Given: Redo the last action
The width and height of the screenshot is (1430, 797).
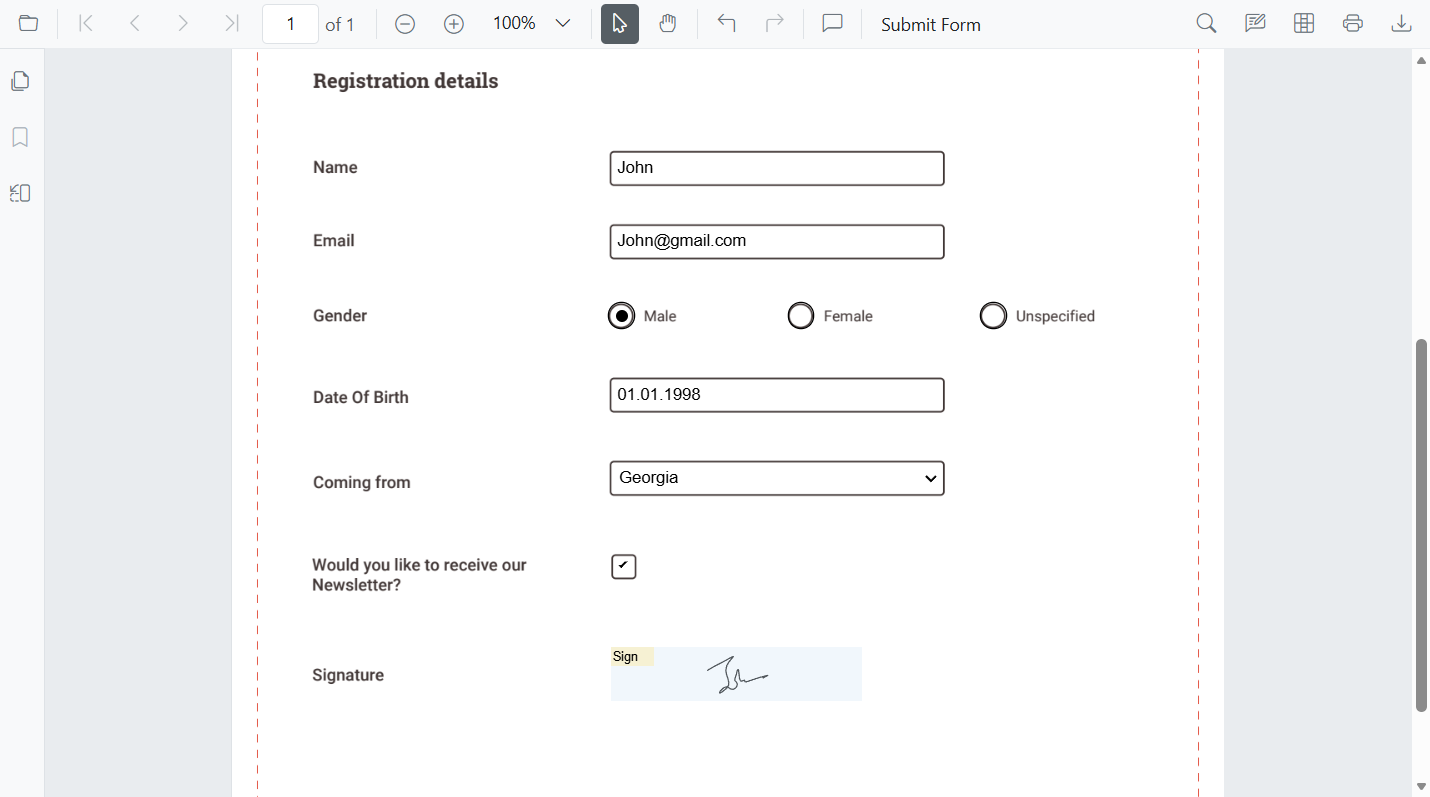Looking at the screenshot, I should (x=775, y=24).
